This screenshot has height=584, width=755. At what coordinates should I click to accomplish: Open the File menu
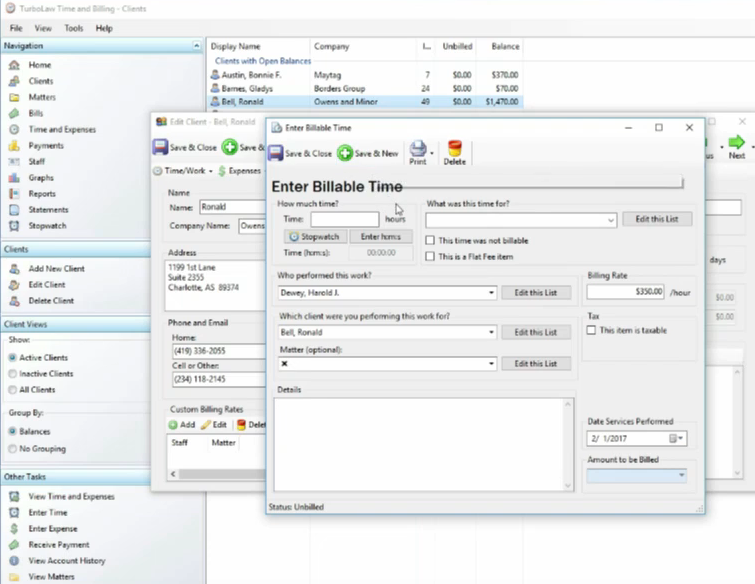coord(16,28)
